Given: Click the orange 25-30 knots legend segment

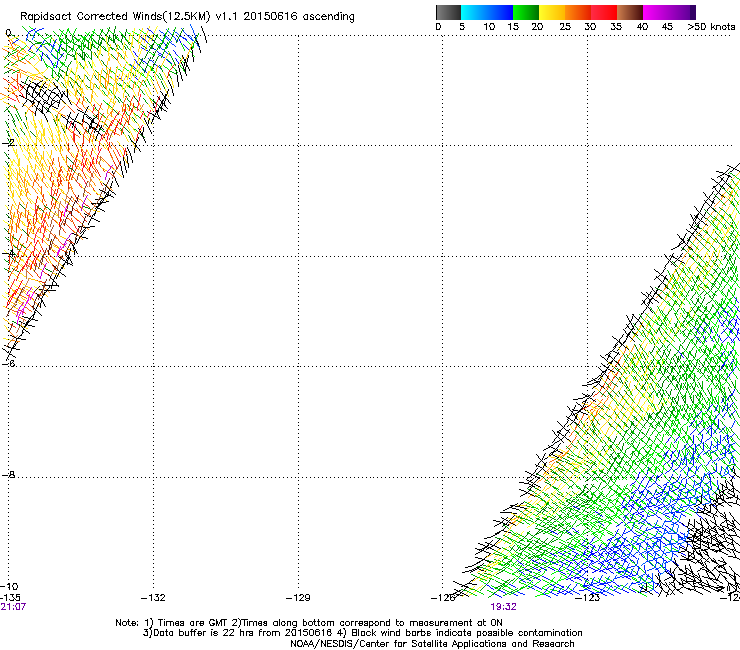Looking at the screenshot, I should (578, 12).
